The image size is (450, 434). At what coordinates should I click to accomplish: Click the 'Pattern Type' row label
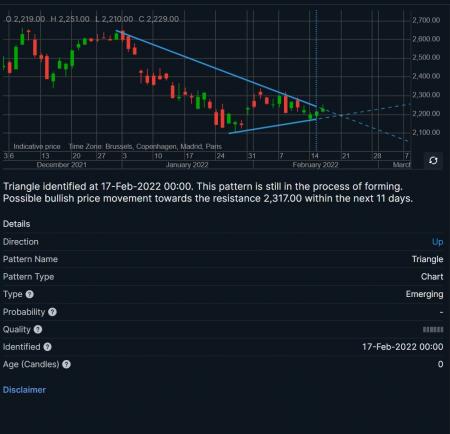click(x=28, y=277)
